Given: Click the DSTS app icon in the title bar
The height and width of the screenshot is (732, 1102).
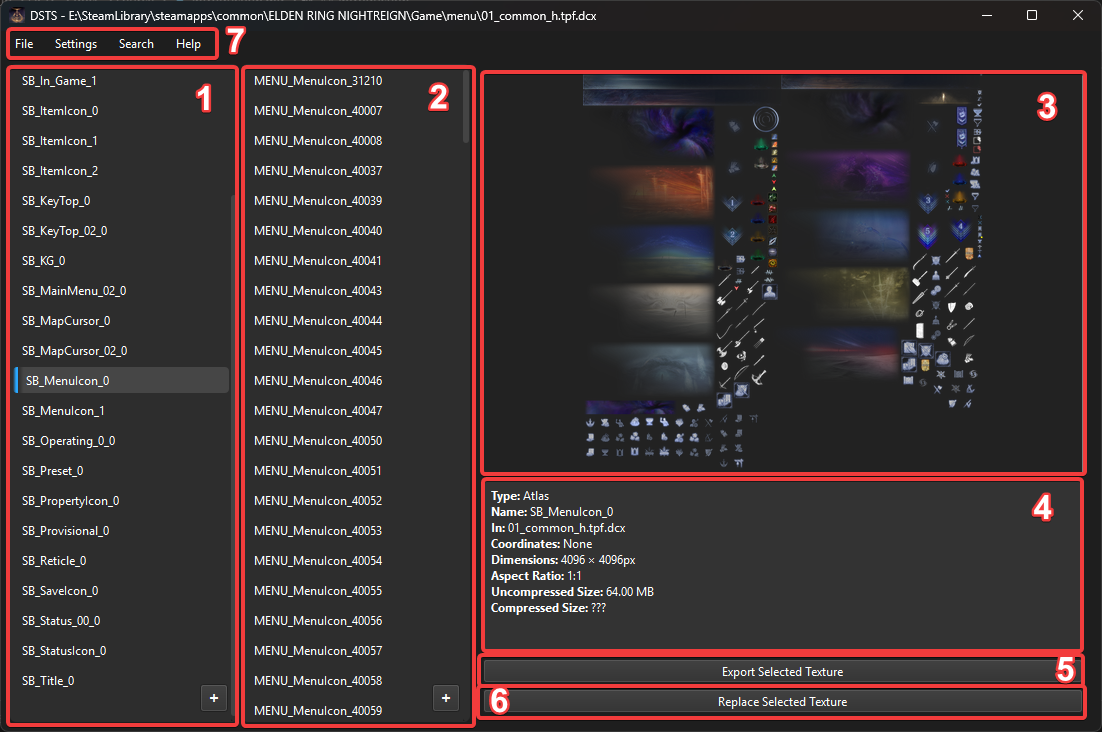Looking at the screenshot, I should click(16, 15).
